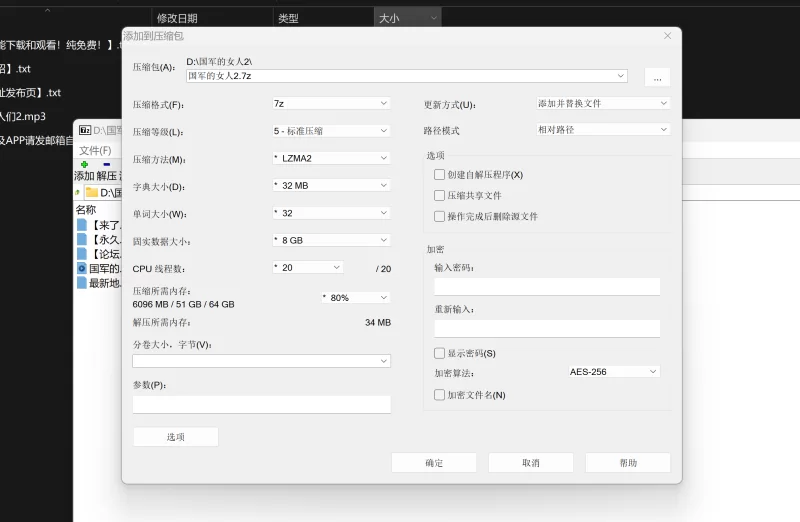Open memory usage 80% dropdown
The image size is (800, 522).
pos(355,297)
